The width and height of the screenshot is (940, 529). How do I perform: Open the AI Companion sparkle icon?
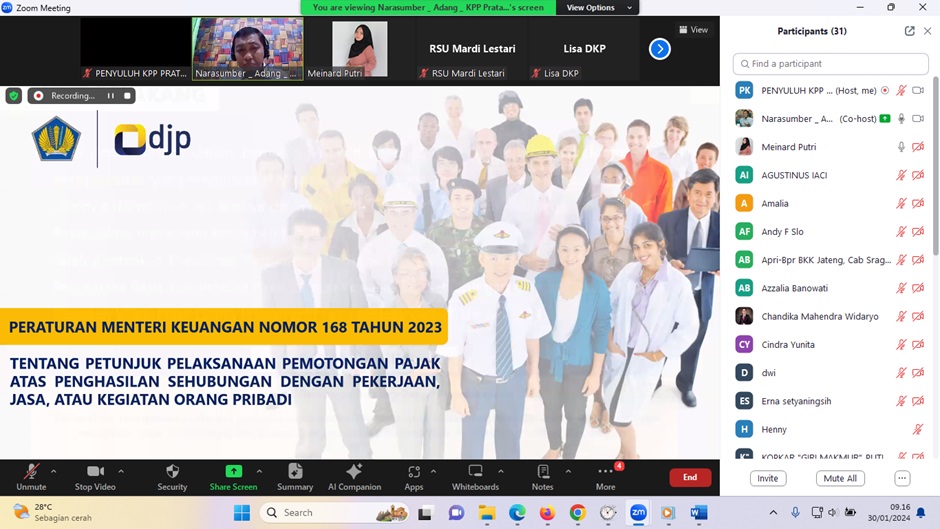pos(354,472)
